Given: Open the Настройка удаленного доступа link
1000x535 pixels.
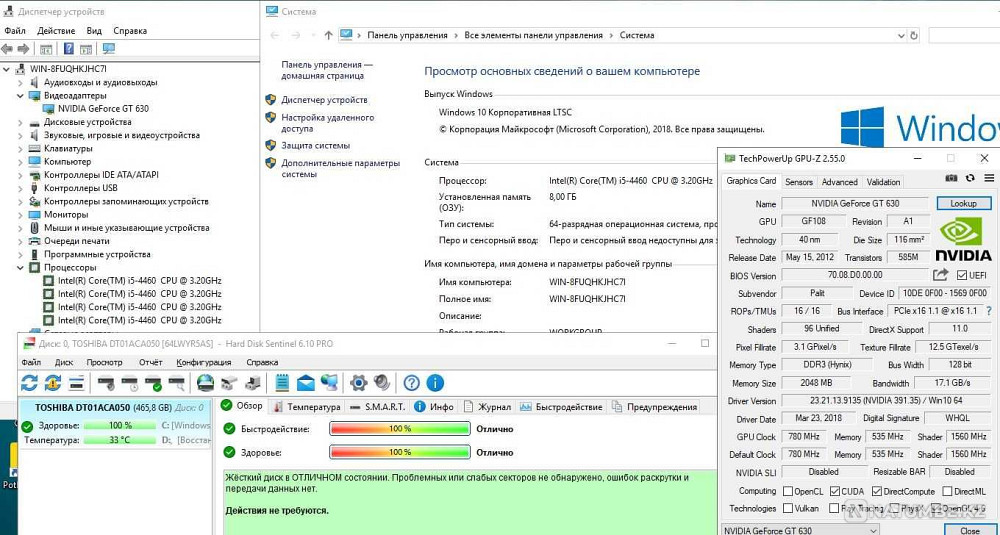Looking at the screenshot, I should click(328, 123).
